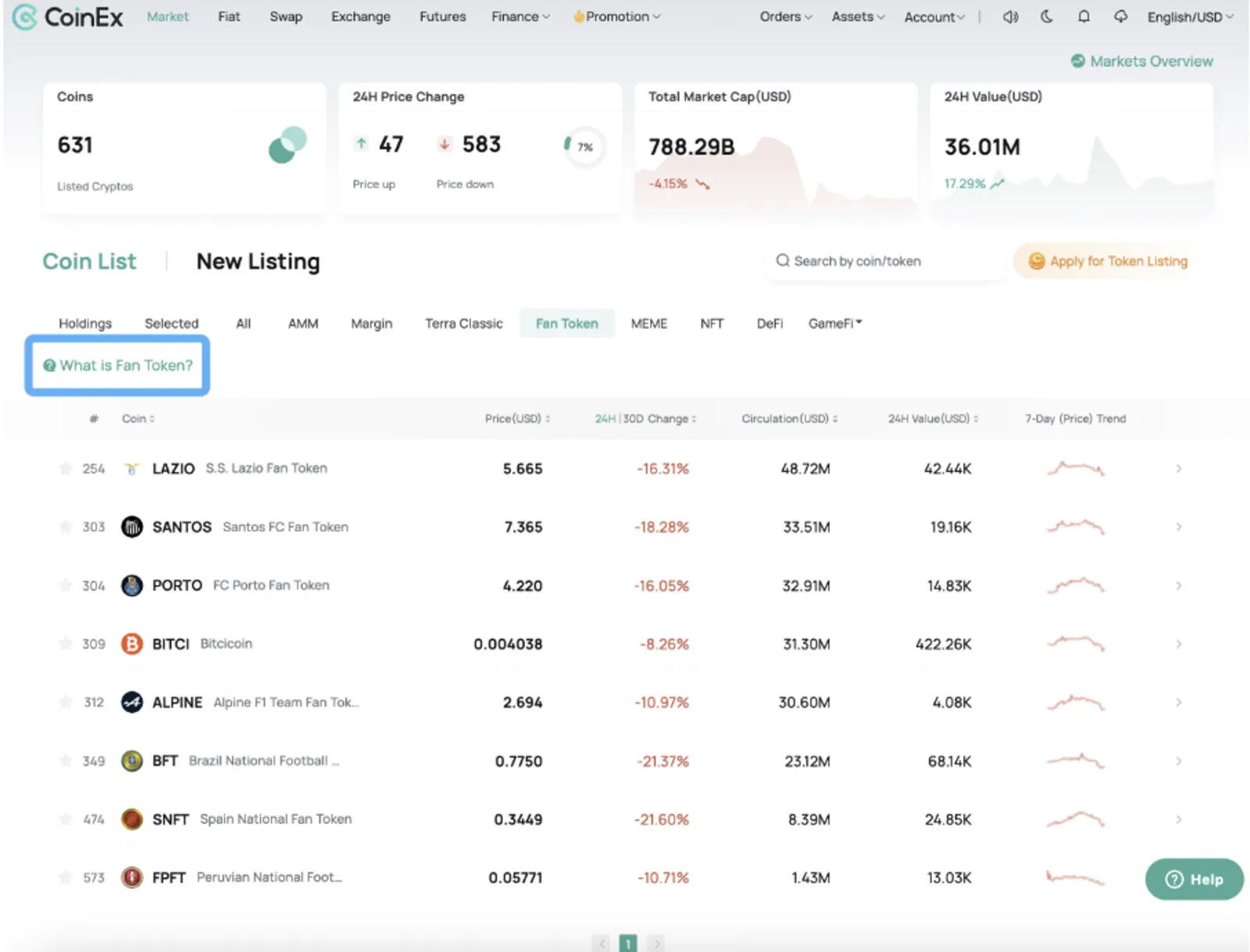Go to the Exchange page

point(361,16)
